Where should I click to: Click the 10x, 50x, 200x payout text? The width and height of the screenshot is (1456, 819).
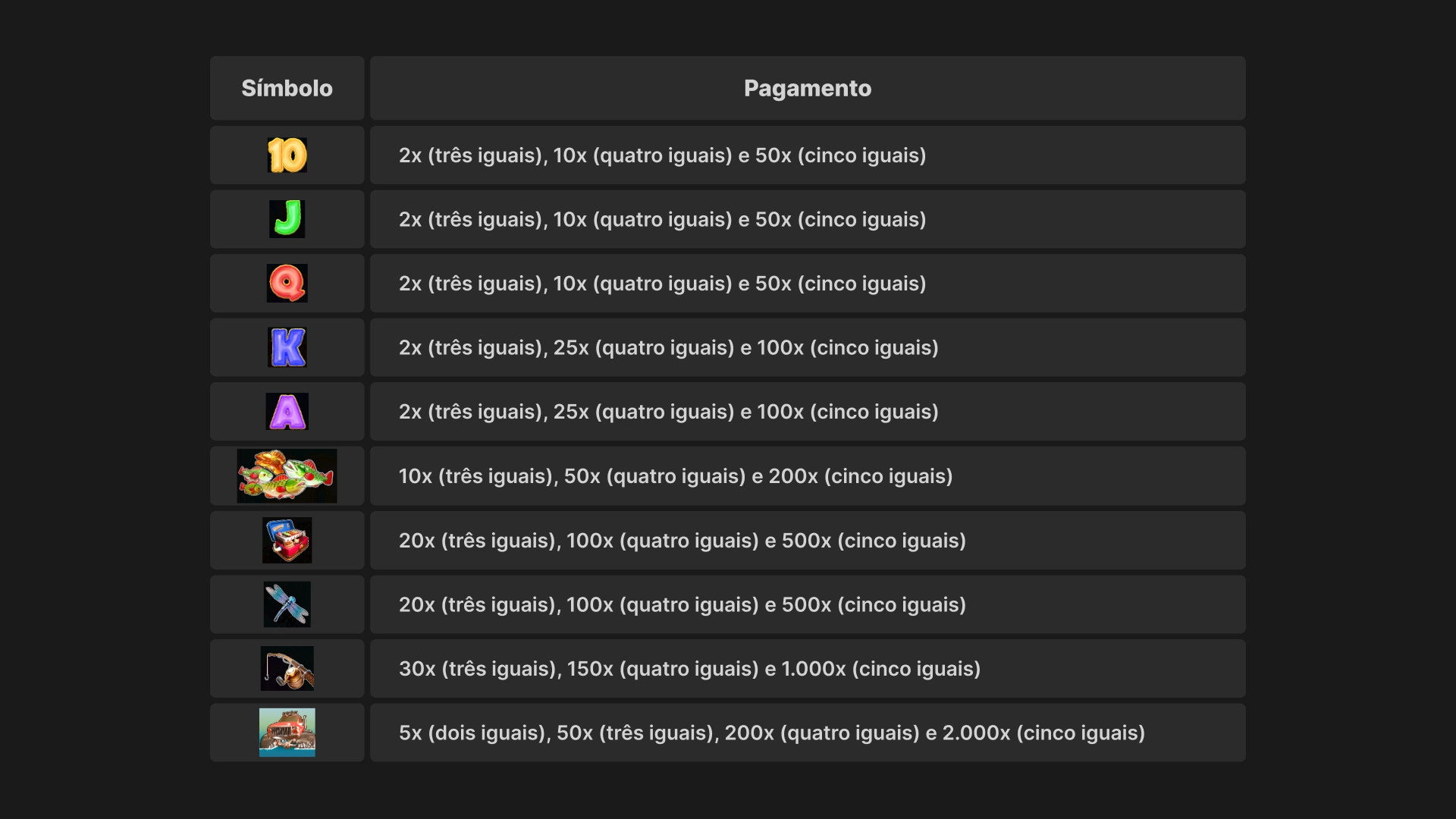pyautogui.click(x=675, y=476)
